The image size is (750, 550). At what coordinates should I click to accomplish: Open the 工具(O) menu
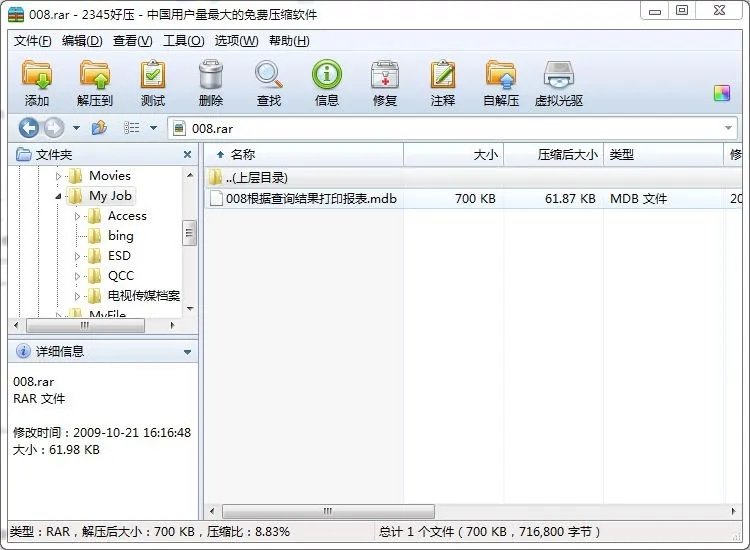pyautogui.click(x=184, y=41)
